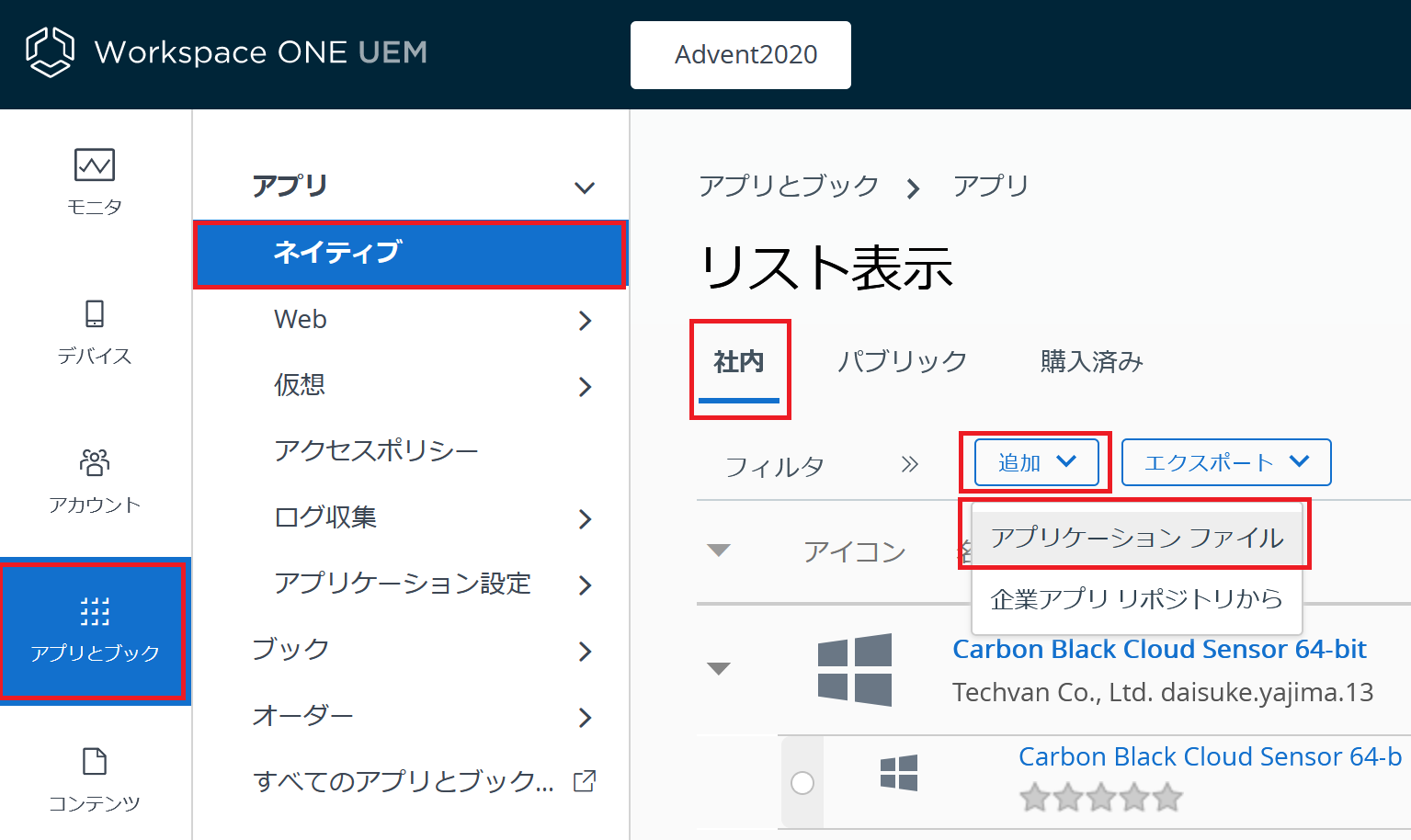This screenshot has width=1411, height=840.
Task: Open the モニタ (Monitor) section icon
Action: [x=95, y=166]
